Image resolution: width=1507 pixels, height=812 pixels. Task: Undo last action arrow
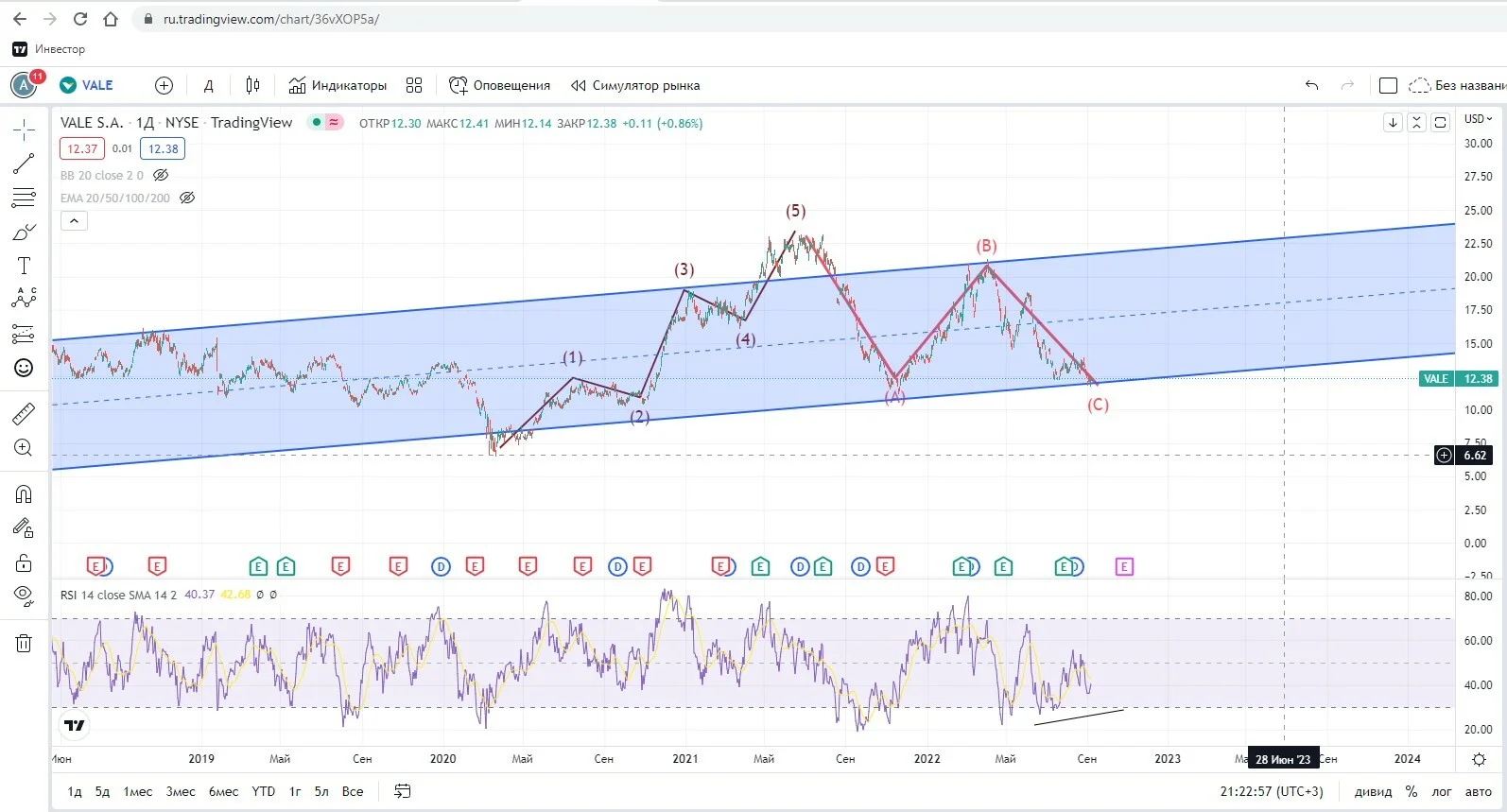click(1311, 85)
